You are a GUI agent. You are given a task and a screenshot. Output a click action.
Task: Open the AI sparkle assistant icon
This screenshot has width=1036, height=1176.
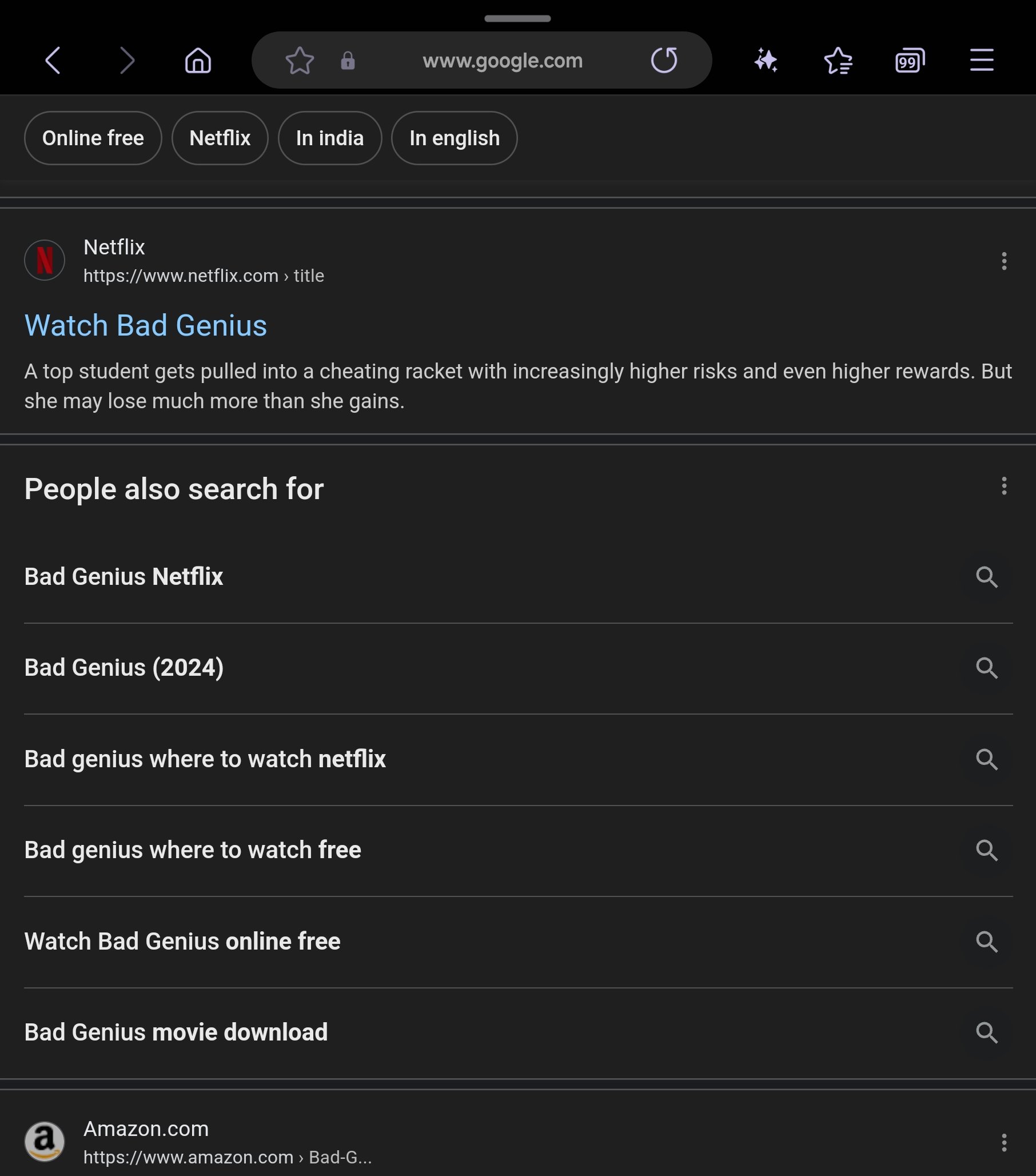click(766, 61)
